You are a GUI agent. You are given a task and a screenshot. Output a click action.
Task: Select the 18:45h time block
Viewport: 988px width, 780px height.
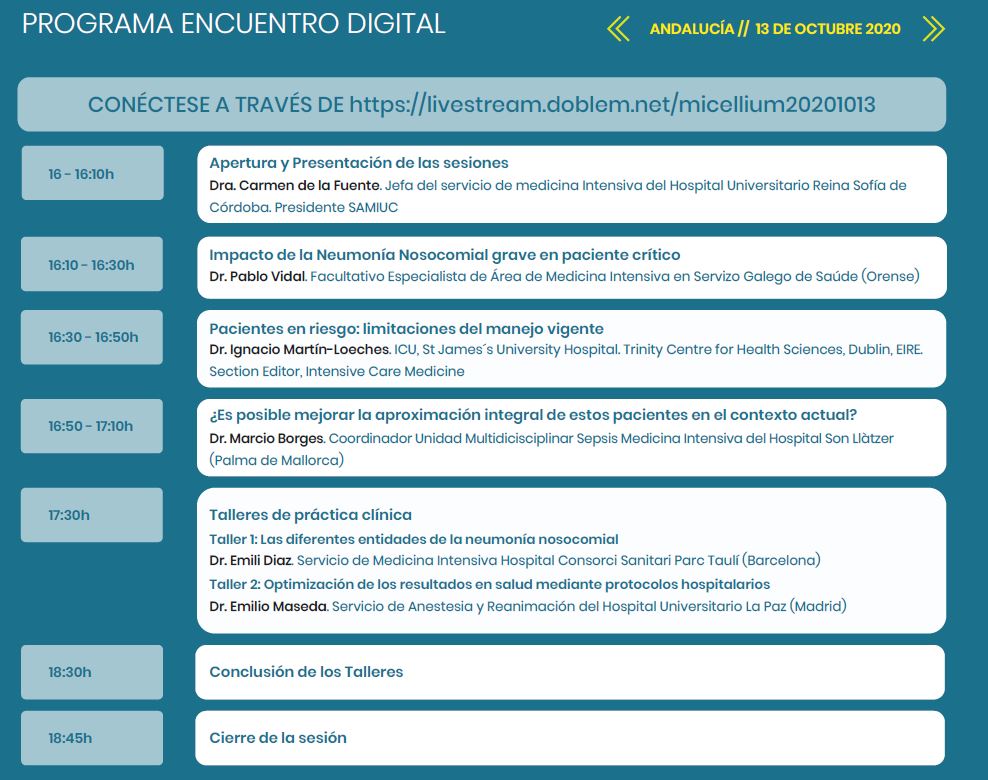click(x=91, y=738)
